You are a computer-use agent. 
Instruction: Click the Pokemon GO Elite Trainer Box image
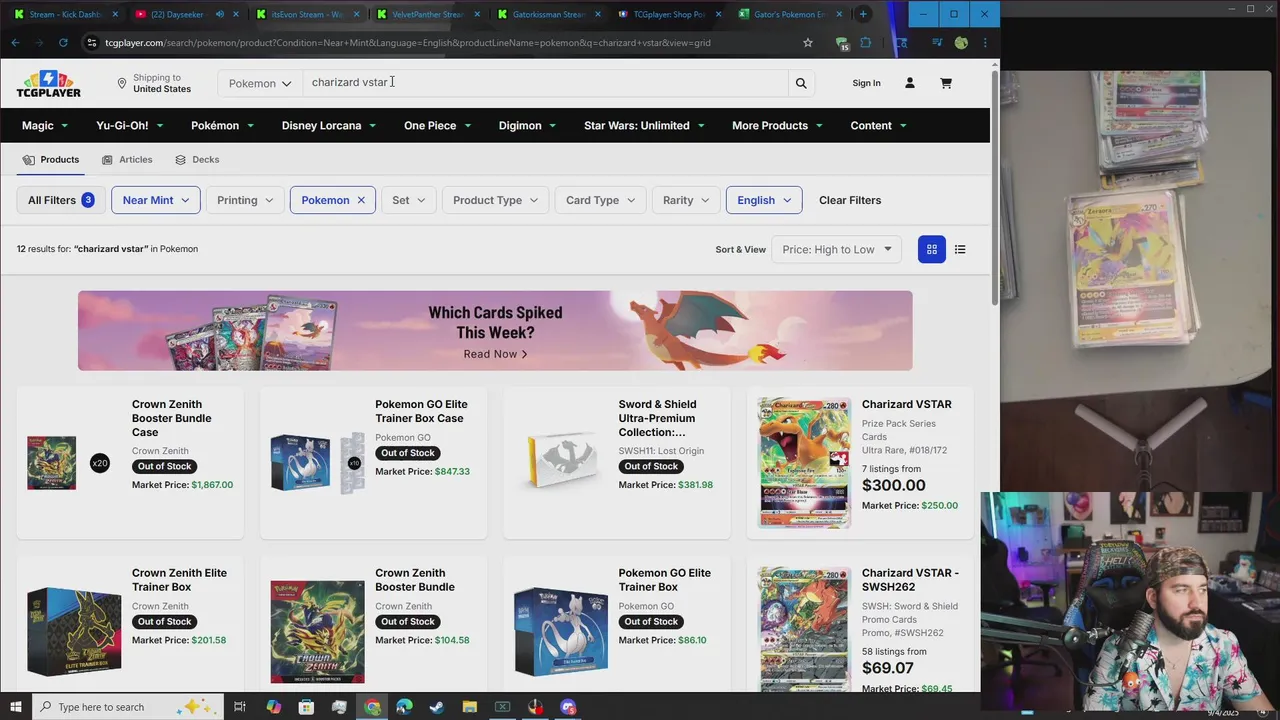pyautogui.click(x=561, y=632)
